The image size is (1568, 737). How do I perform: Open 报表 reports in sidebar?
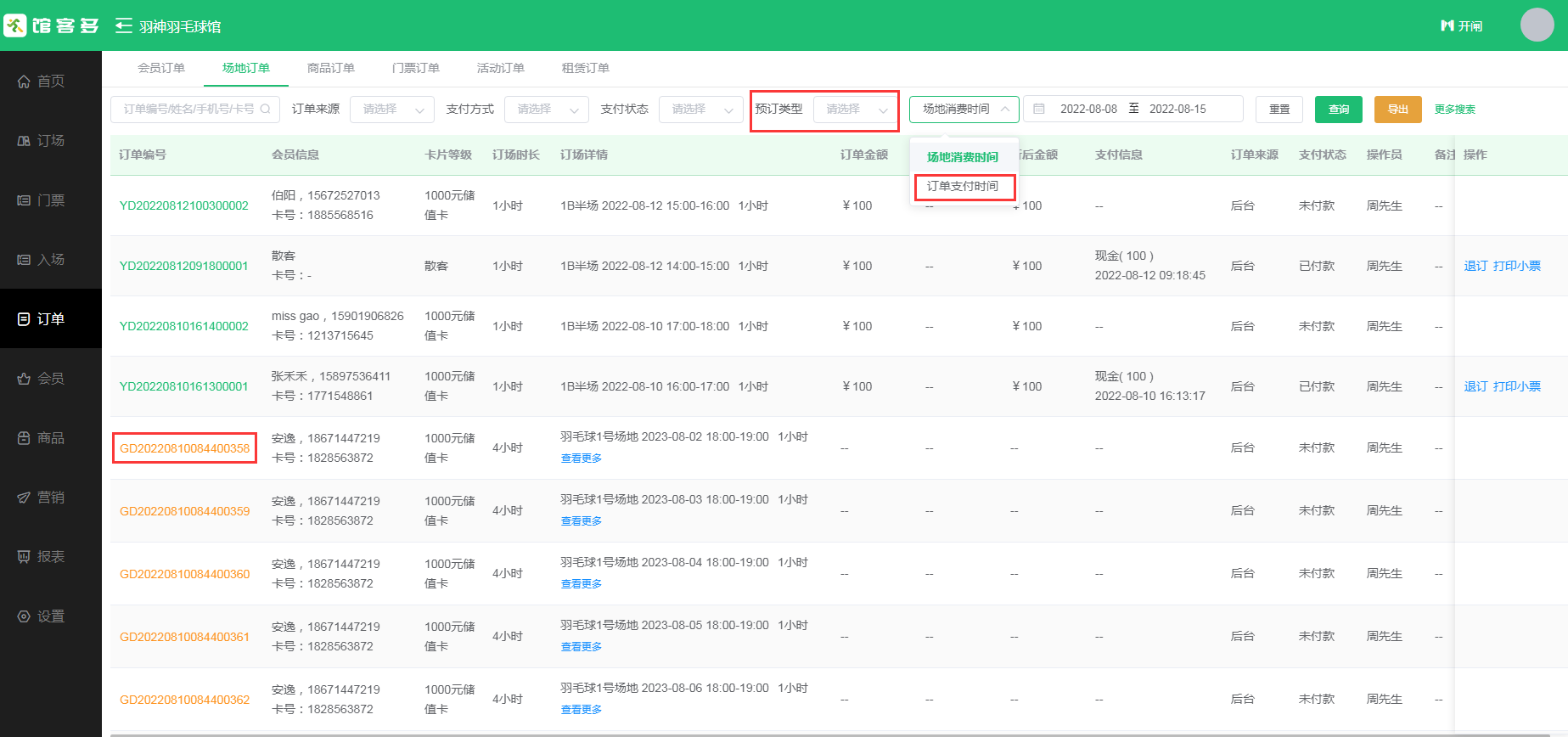[51, 556]
